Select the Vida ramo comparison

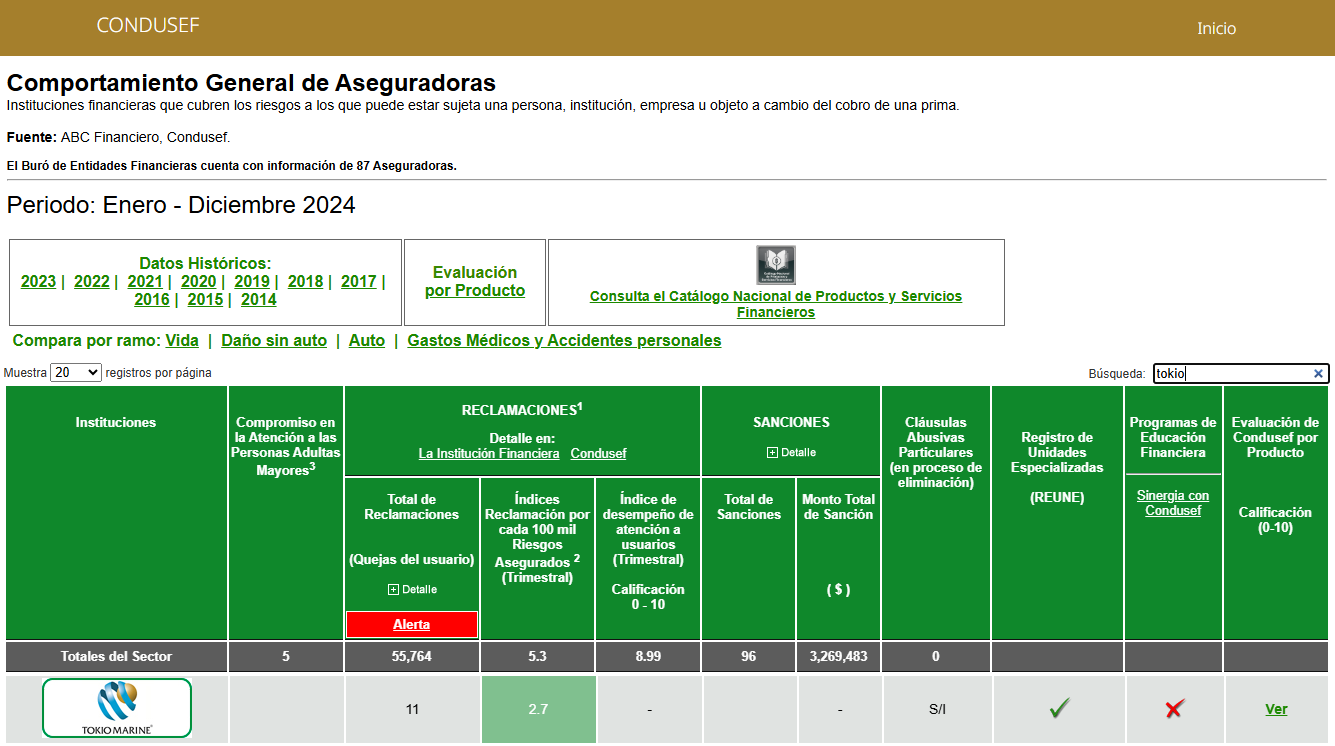tap(182, 340)
